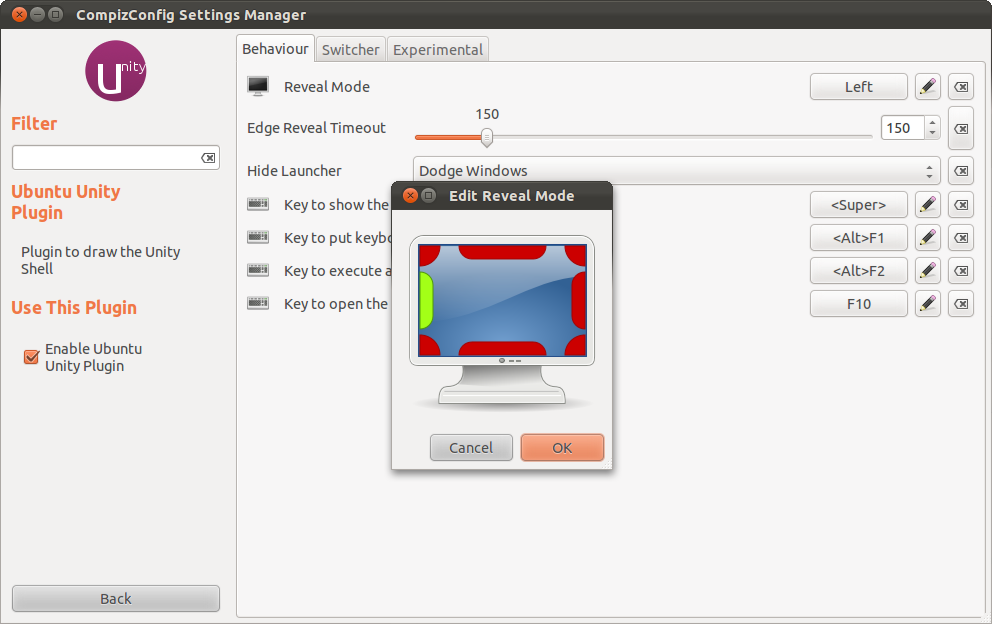Toggle the bottom-right corner region on monitor
This screenshot has height=624, width=992.
click(x=576, y=346)
